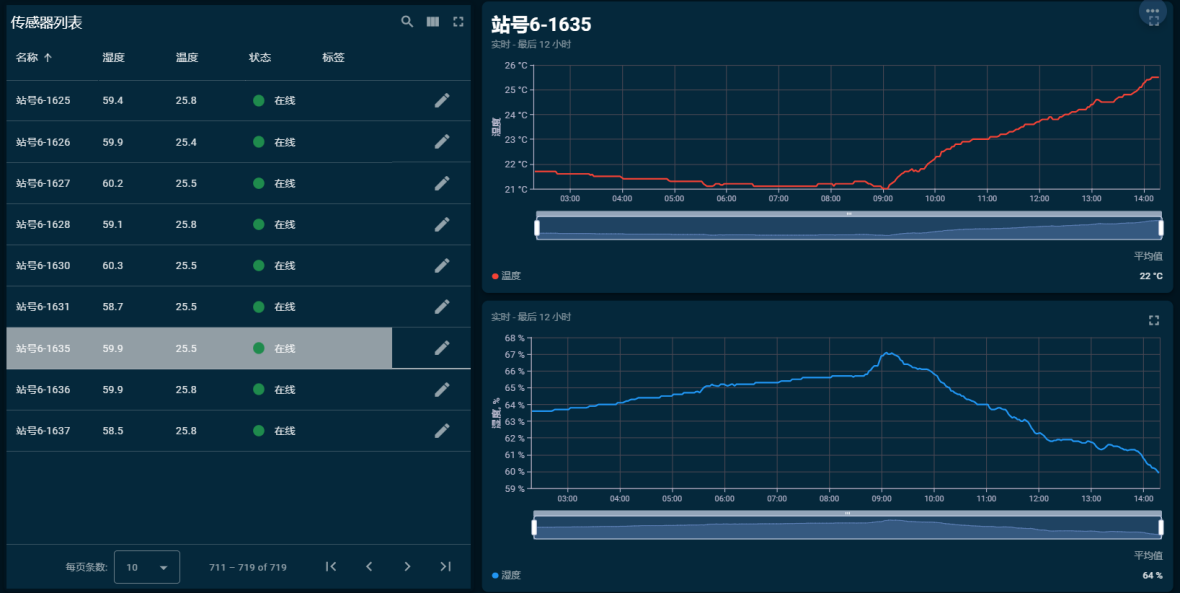Viewport: 1180px width, 593px height.
Task: Click the left handle of temperature range slider
Action: [x=537, y=228]
